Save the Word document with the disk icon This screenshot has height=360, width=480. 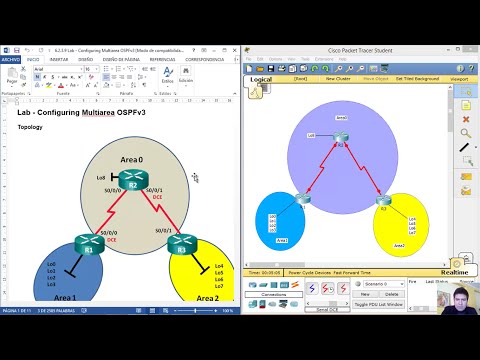click(17, 50)
